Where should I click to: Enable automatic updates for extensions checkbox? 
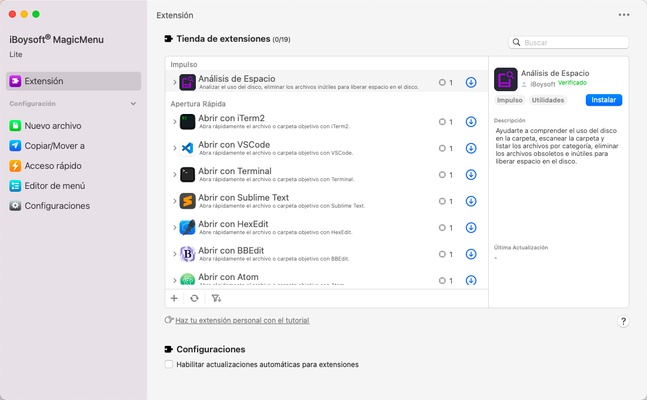click(x=169, y=365)
